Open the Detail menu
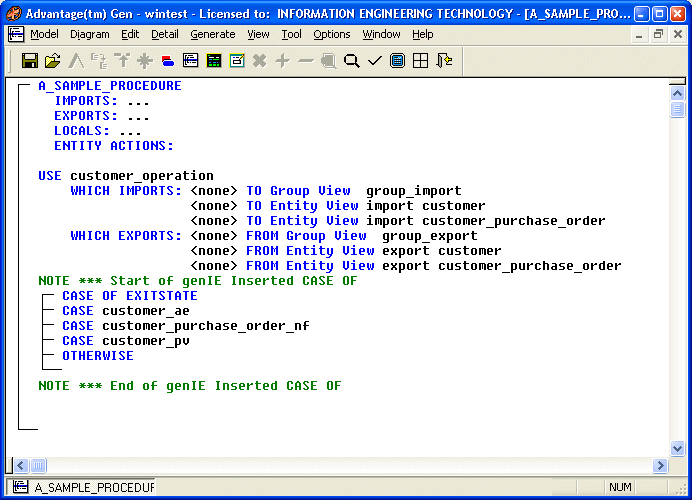The height and width of the screenshot is (500, 692). point(165,34)
